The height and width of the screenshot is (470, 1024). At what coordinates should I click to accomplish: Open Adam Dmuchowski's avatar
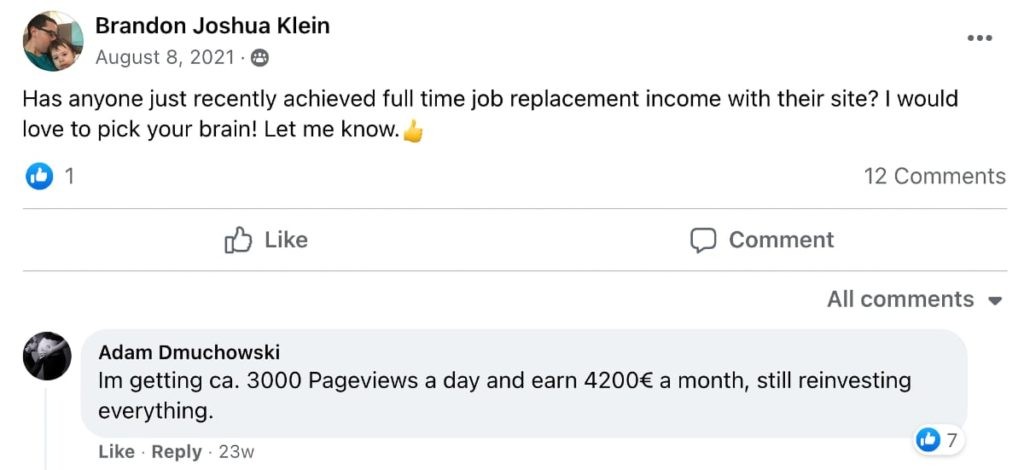point(47,356)
